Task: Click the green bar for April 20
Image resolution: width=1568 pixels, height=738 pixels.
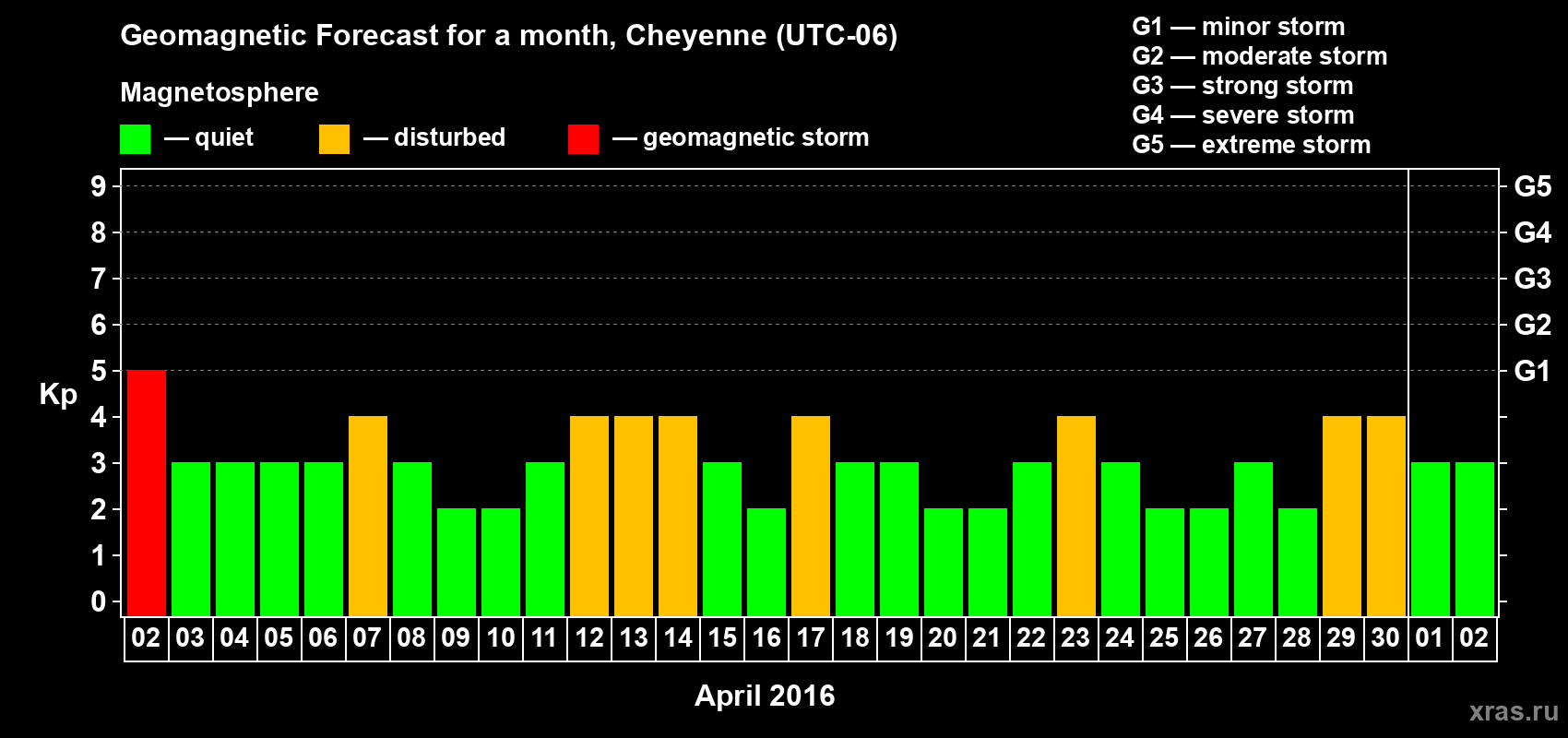Action: click(944, 563)
